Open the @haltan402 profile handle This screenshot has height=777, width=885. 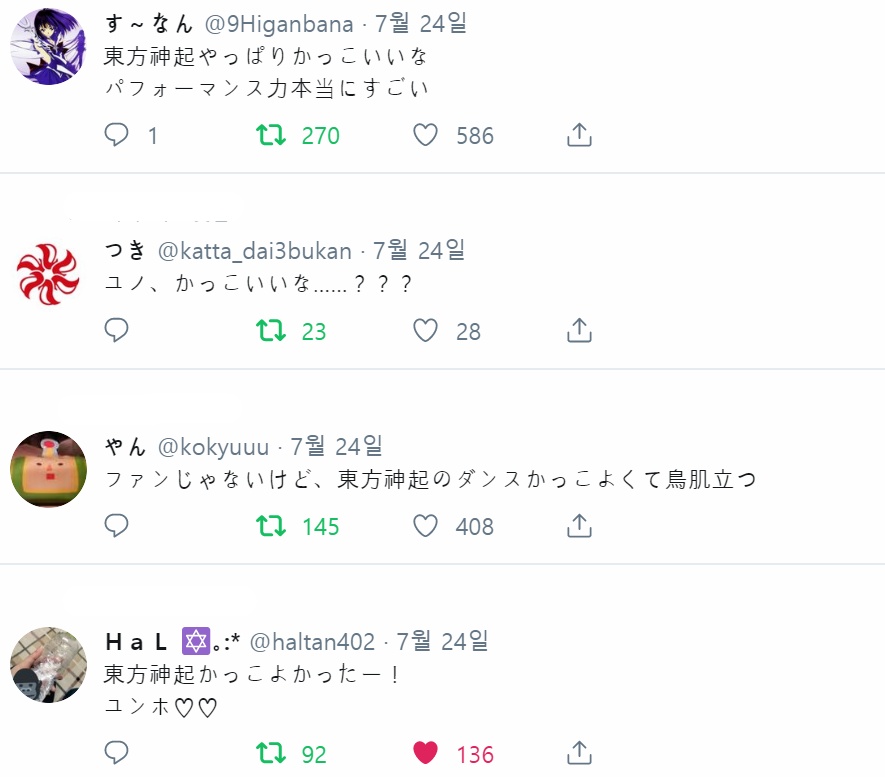point(312,641)
